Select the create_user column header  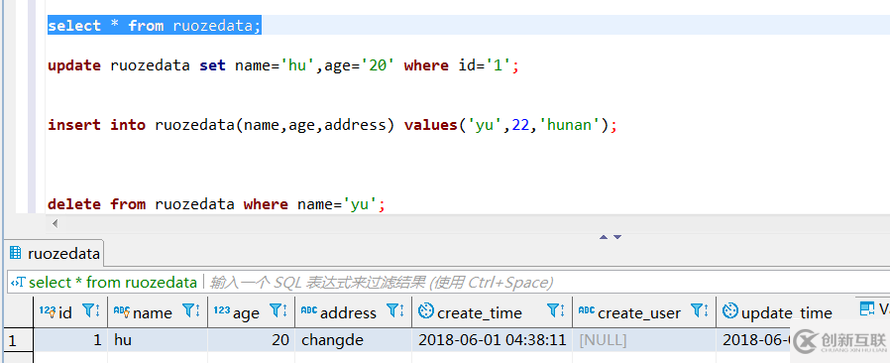(644, 311)
